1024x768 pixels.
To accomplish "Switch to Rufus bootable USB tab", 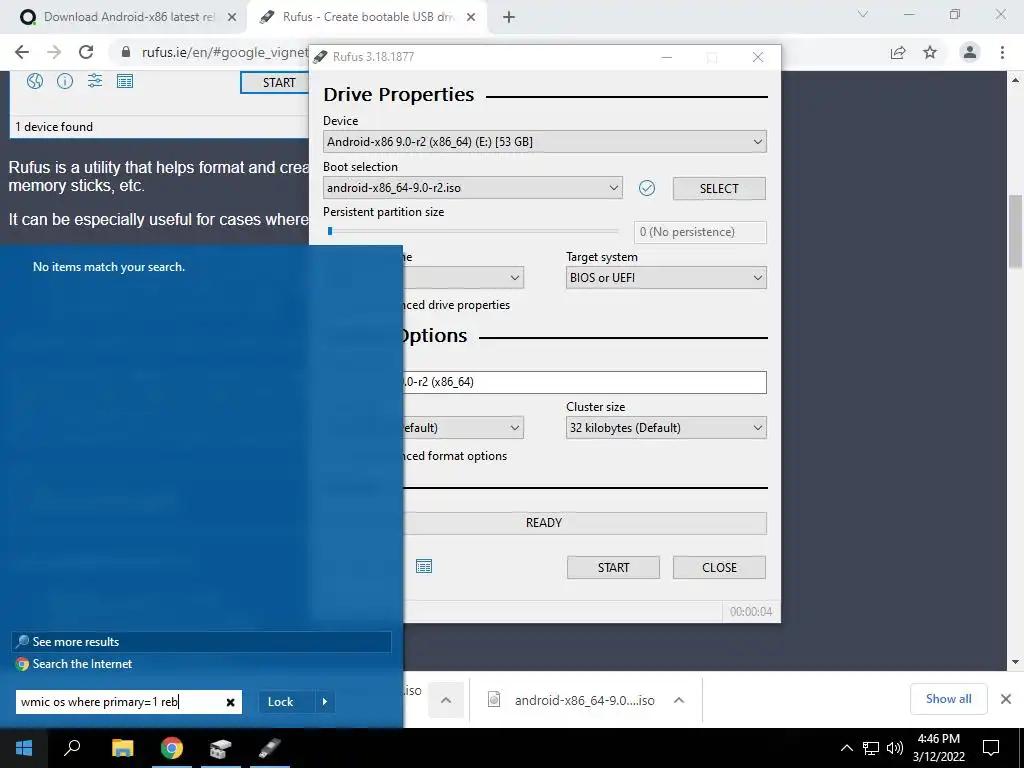I will [367, 17].
